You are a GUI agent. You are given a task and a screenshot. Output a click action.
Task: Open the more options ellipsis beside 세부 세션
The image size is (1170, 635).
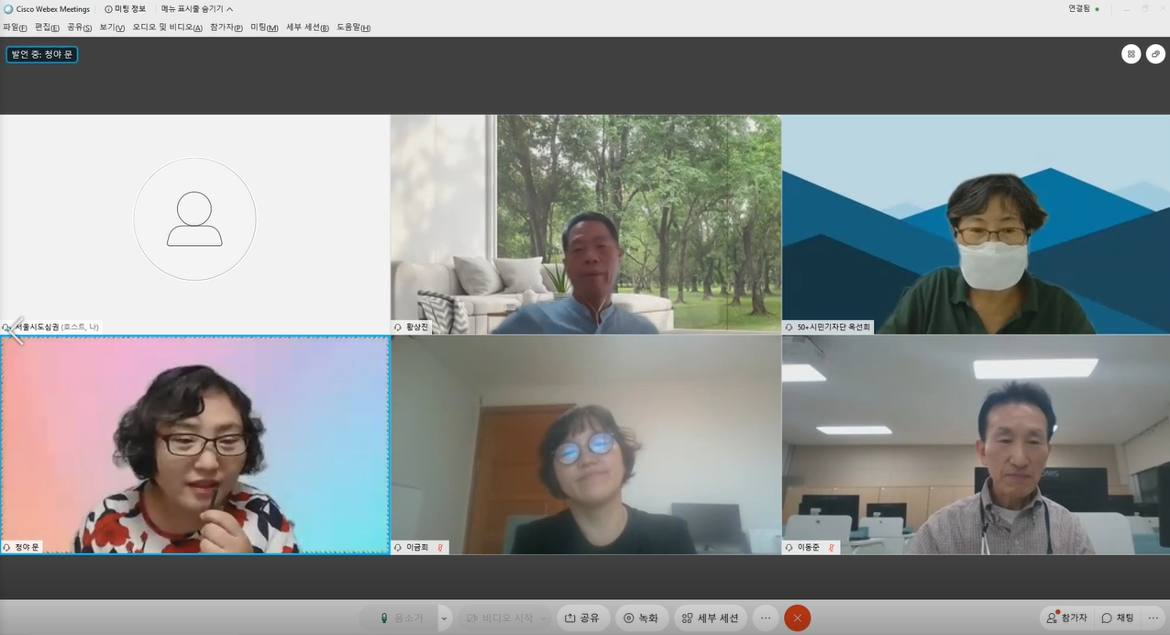(x=765, y=618)
